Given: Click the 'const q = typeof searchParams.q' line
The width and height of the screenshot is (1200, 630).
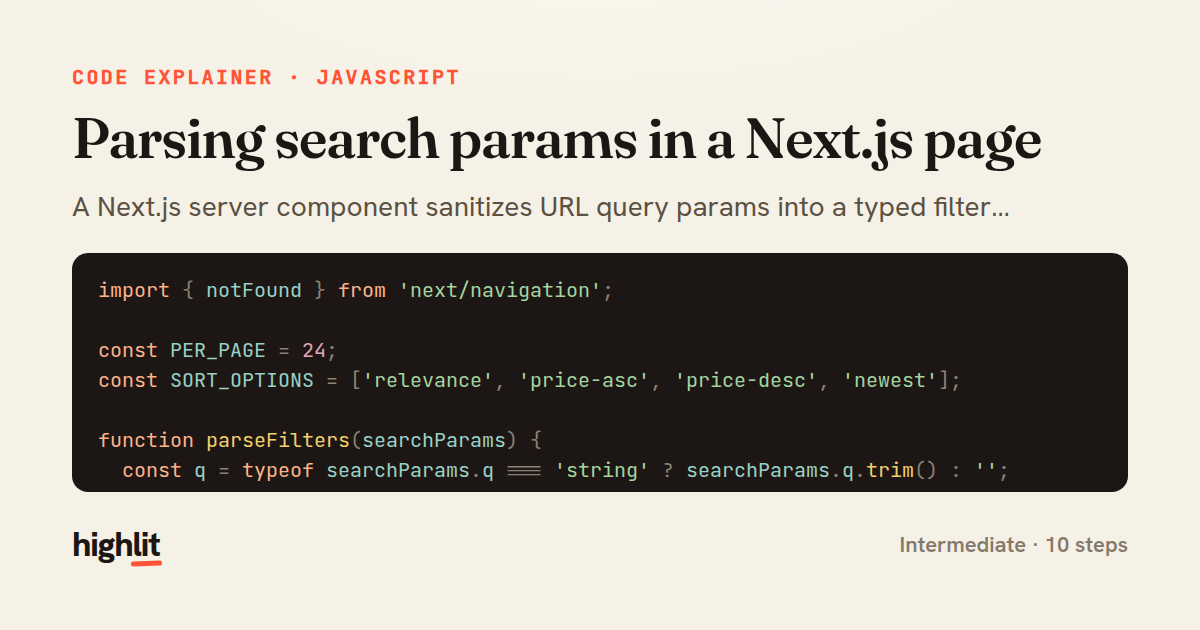Looking at the screenshot, I should [x=565, y=471].
